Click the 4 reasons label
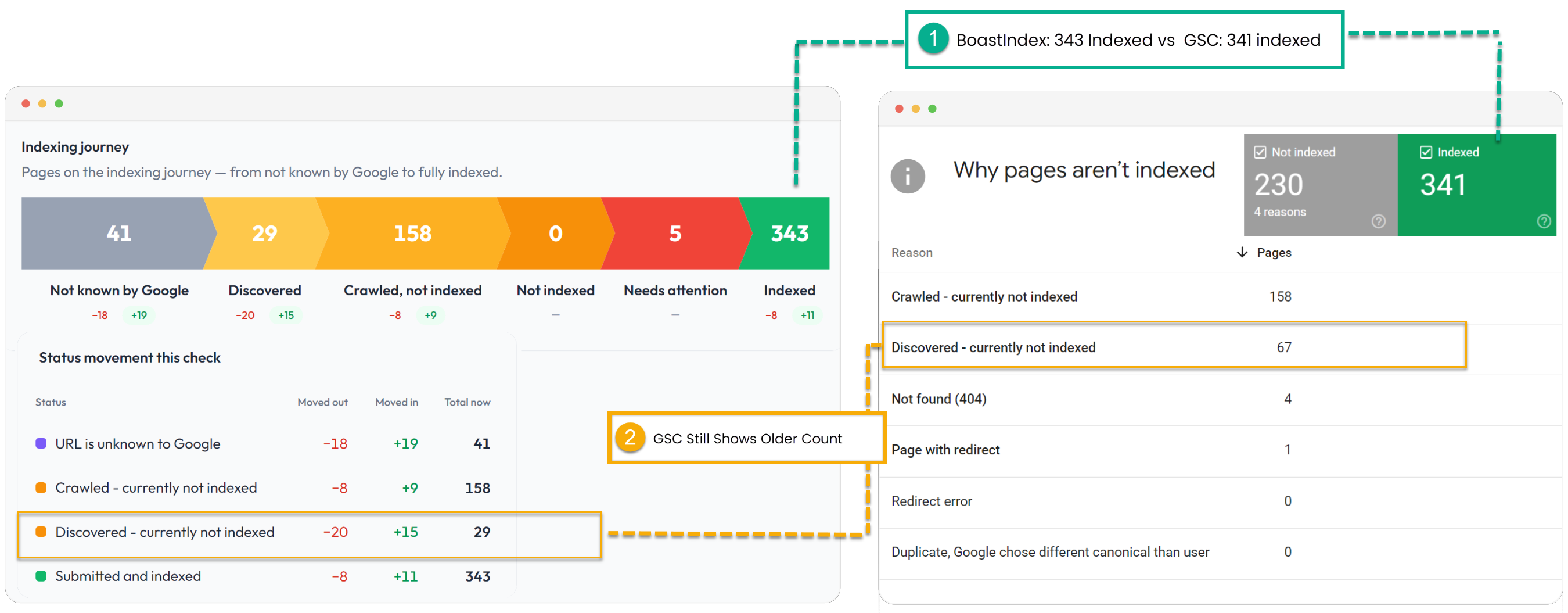Viewport: 1568px width, 613px height. (1279, 213)
